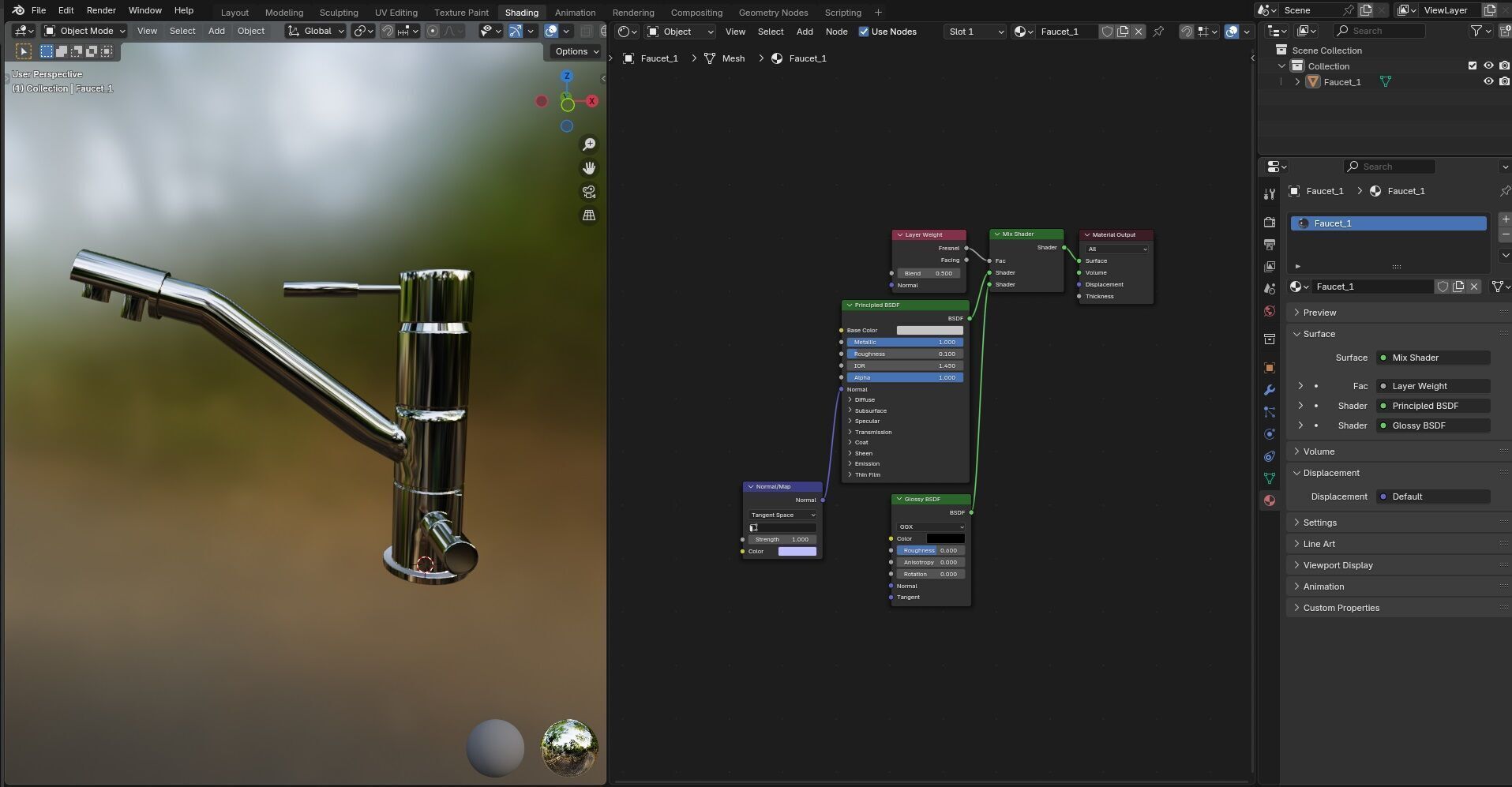Image resolution: width=1512 pixels, height=787 pixels.
Task: Open the Object Mode dropdown
Action: click(84, 31)
